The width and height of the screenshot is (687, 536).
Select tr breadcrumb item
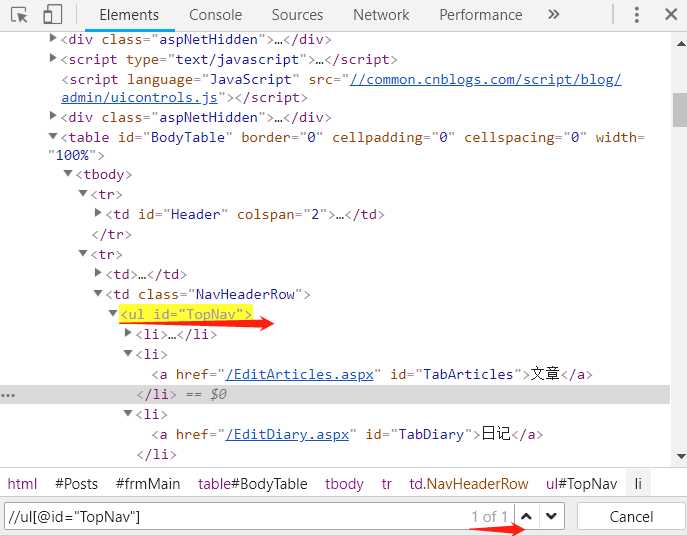pos(386,484)
